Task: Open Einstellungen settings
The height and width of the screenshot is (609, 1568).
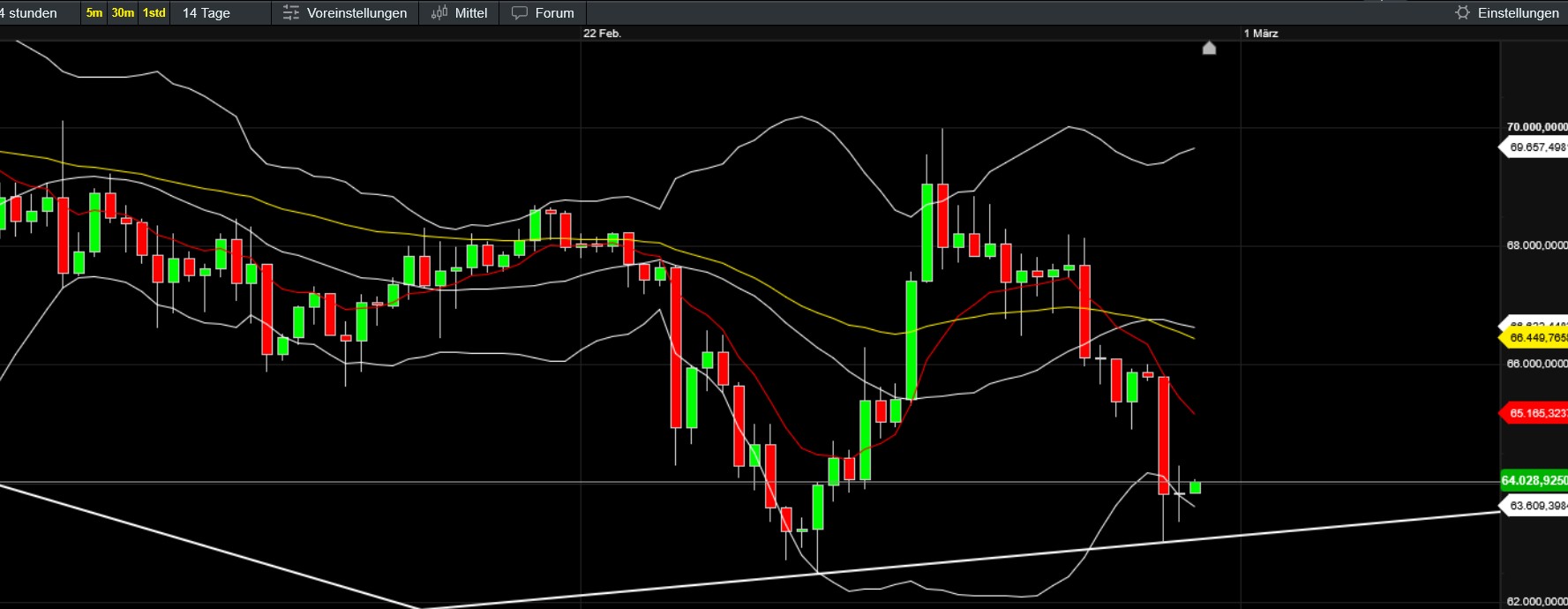Action: [1518, 13]
